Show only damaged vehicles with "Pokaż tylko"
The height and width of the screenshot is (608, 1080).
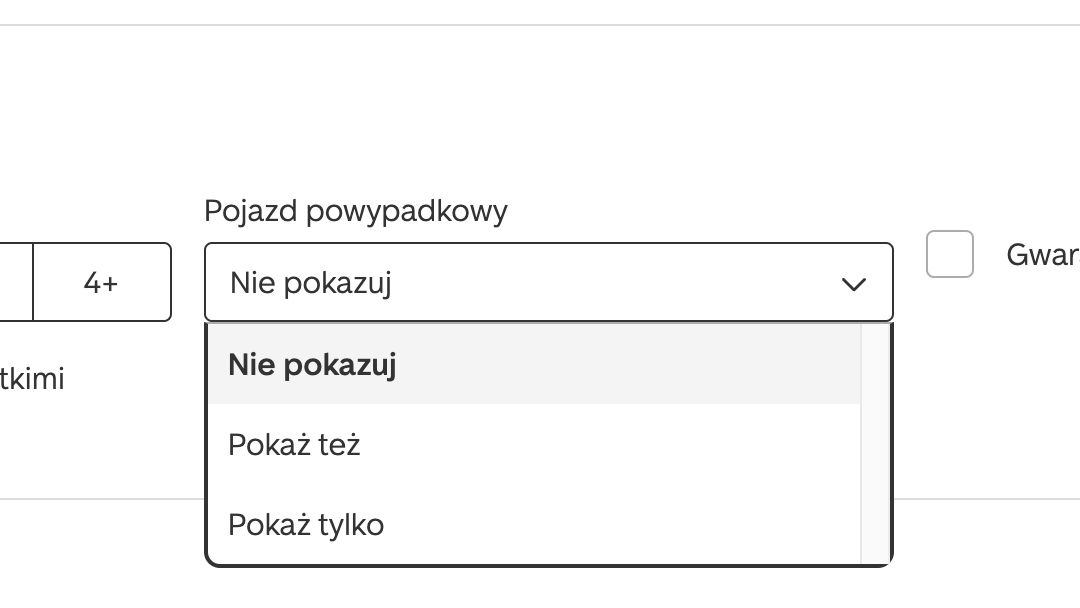pyautogui.click(x=306, y=525)
